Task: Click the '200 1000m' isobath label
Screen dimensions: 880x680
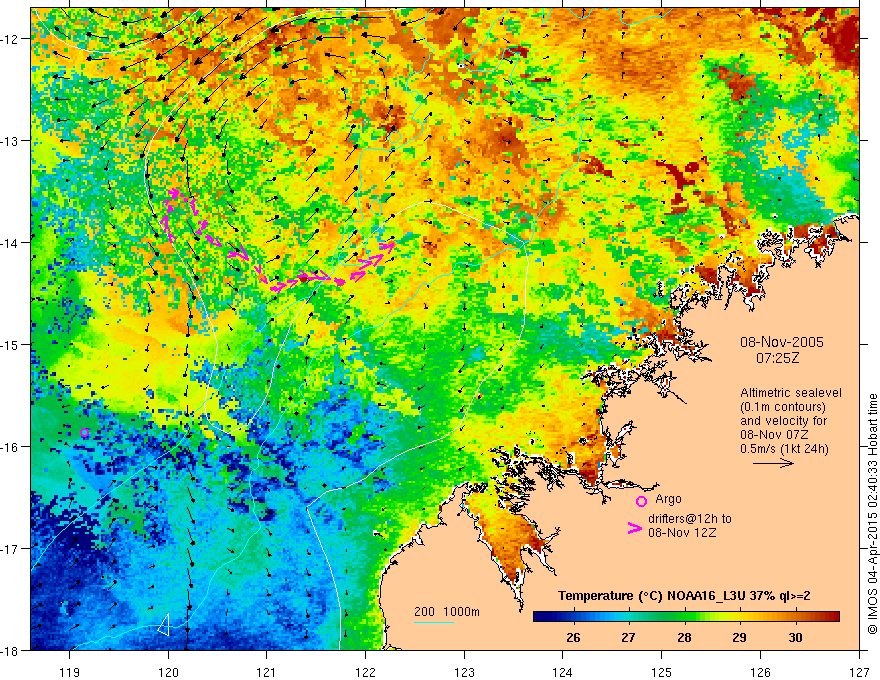Action: [447, 612]
